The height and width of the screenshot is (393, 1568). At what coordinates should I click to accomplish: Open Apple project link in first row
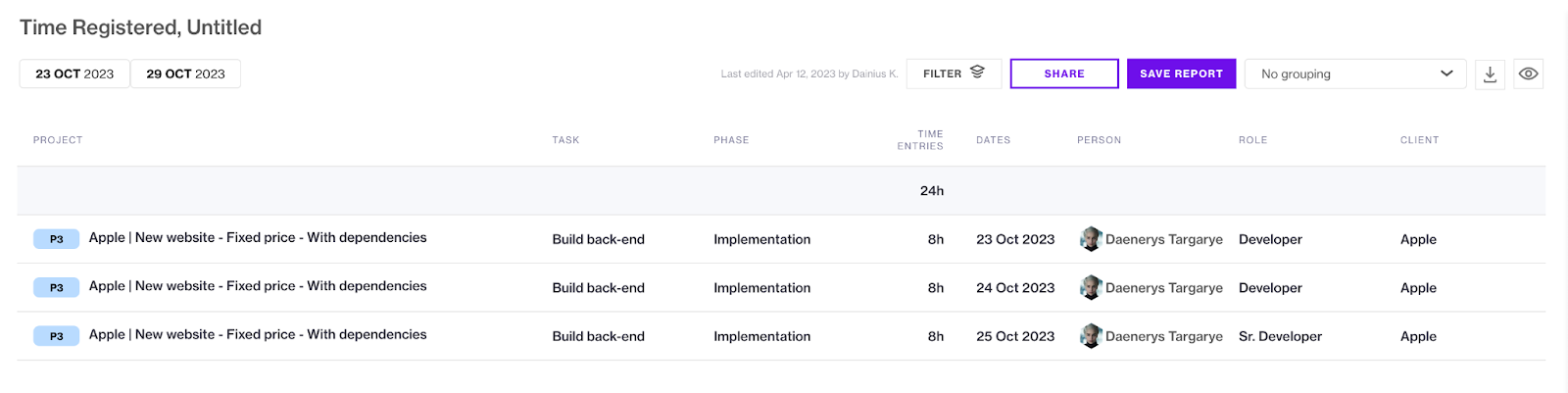tap(258, 237)
